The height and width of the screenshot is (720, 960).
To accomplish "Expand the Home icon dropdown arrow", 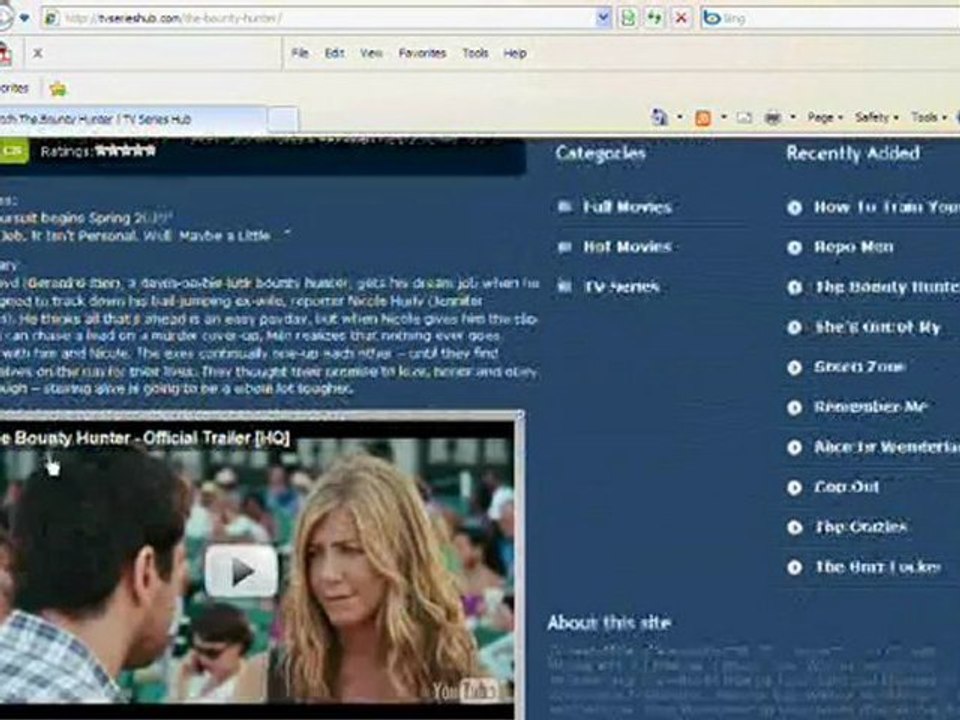I will [x=680, y=117].
